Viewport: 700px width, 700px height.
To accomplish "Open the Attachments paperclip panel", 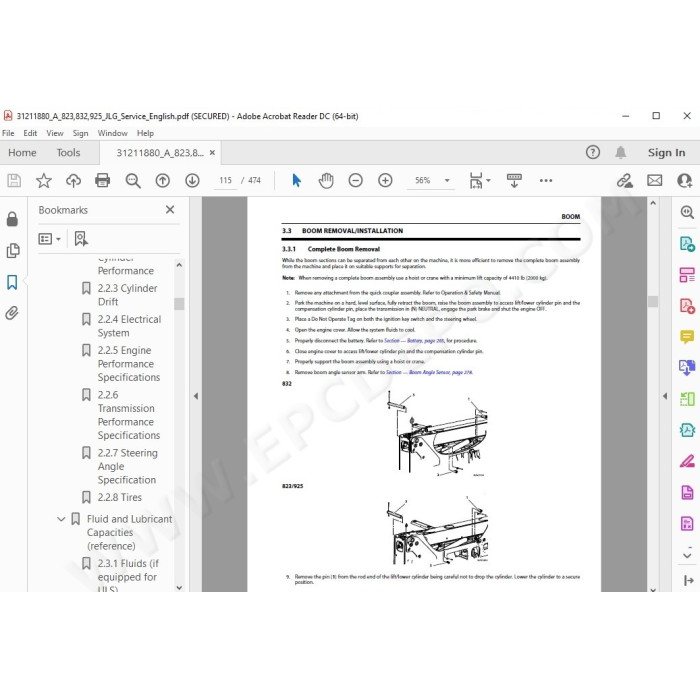I will pyautogui.click(x=12, y=313).
